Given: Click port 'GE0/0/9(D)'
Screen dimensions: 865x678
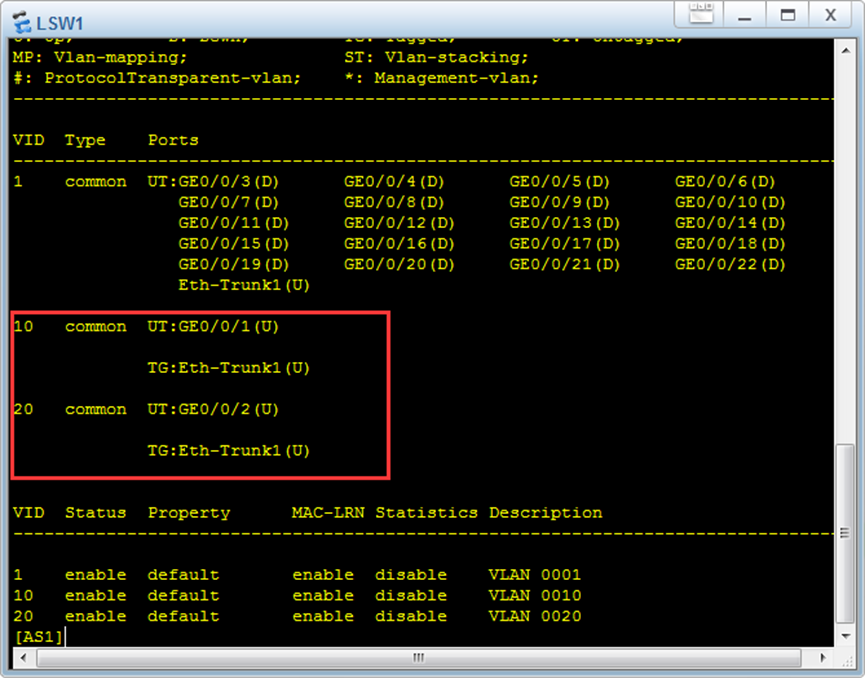Looking at the screenshot, I should coord(559,202).
